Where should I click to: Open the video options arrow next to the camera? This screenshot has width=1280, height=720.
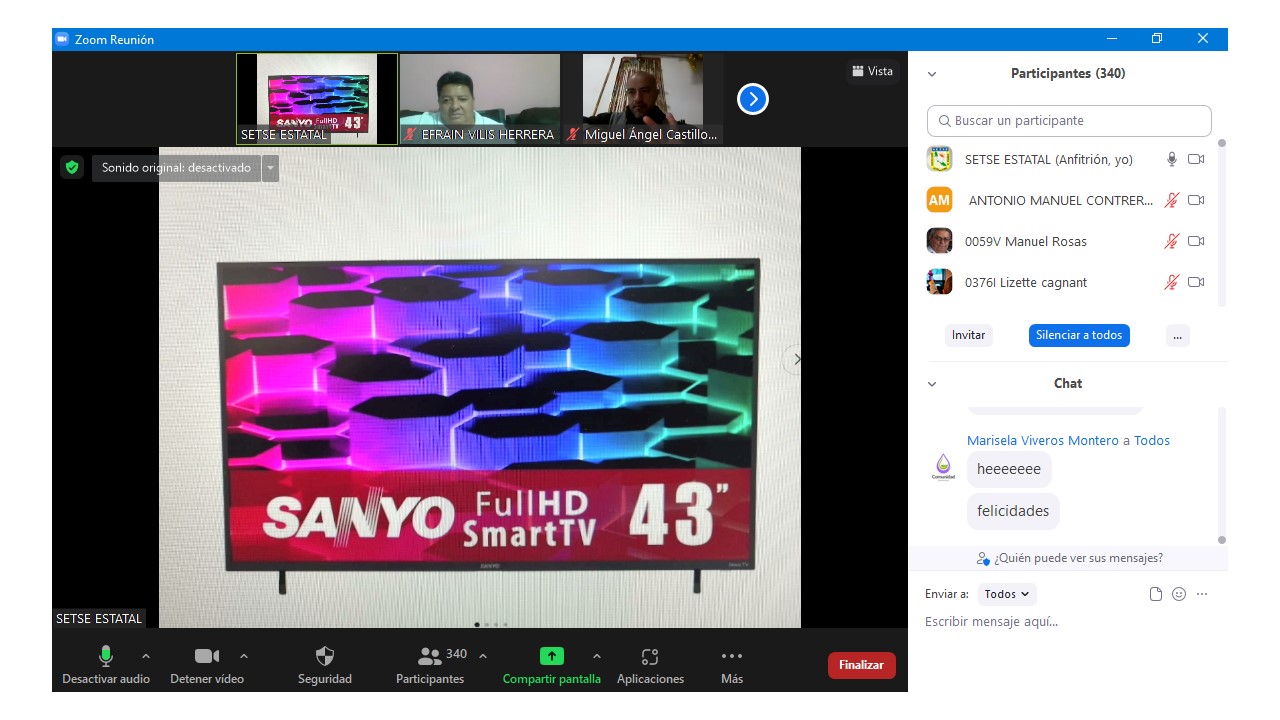pos(244,656)
